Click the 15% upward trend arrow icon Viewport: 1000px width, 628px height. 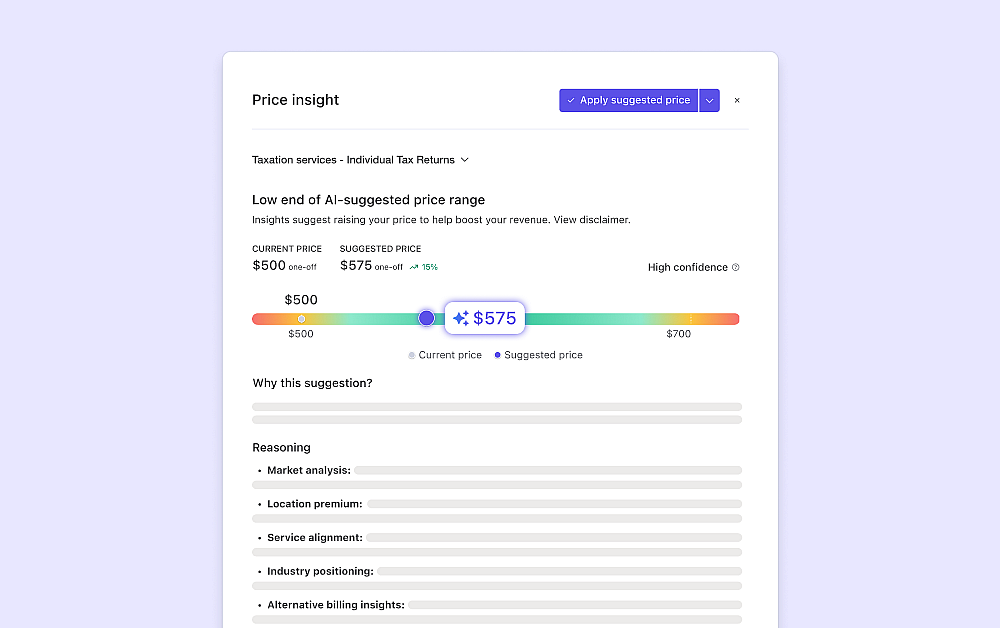coord(414,268)
